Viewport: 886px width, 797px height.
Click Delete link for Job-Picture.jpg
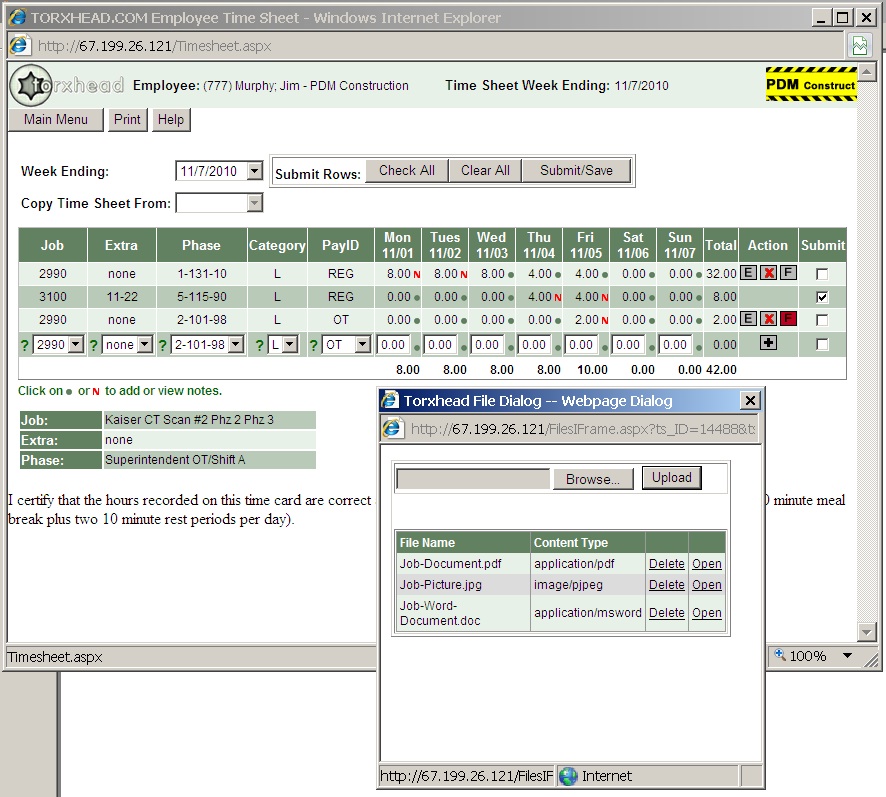(666, 585)
